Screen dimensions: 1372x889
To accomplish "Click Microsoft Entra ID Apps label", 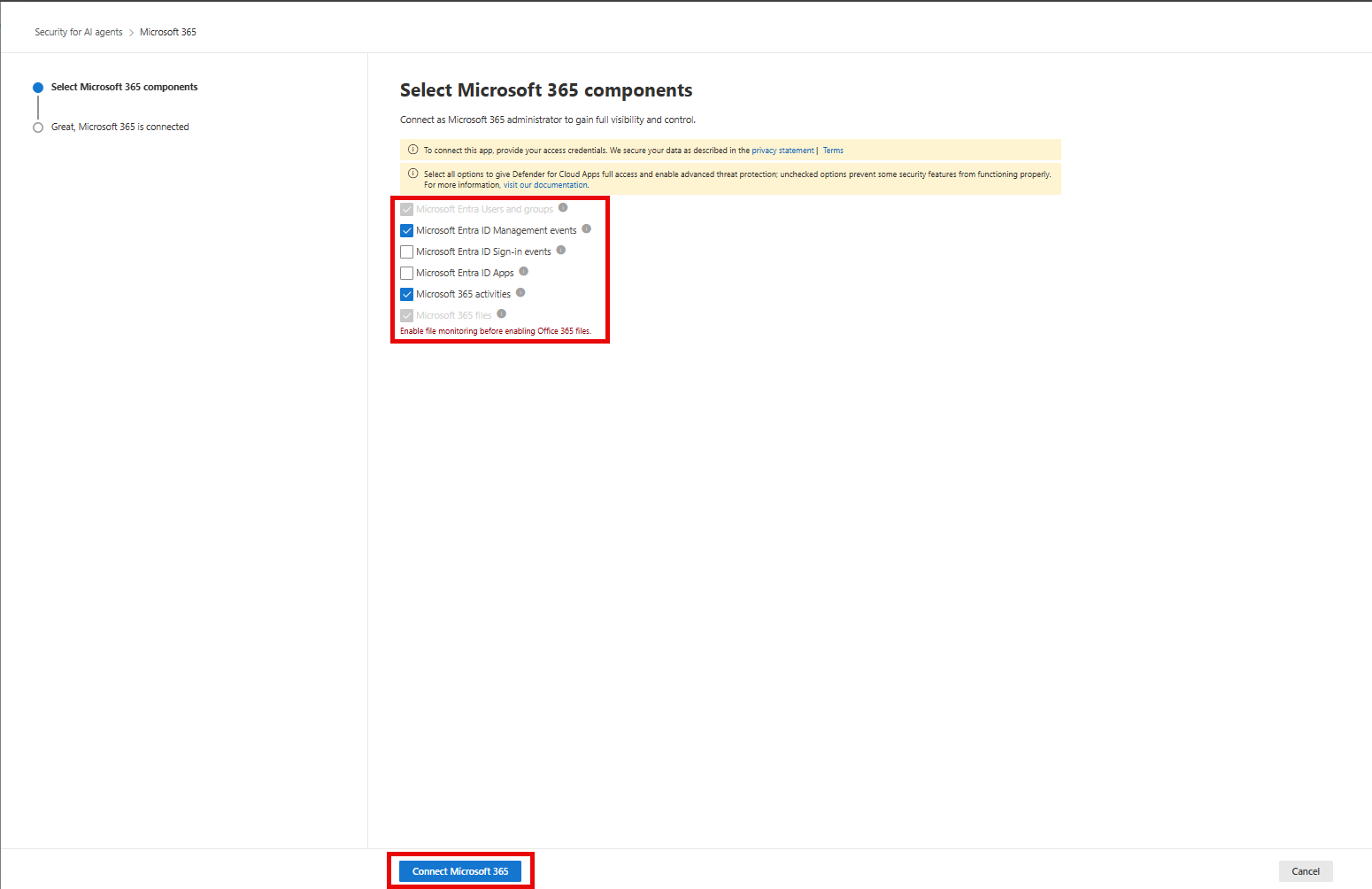I will click(x=465, y=273).
